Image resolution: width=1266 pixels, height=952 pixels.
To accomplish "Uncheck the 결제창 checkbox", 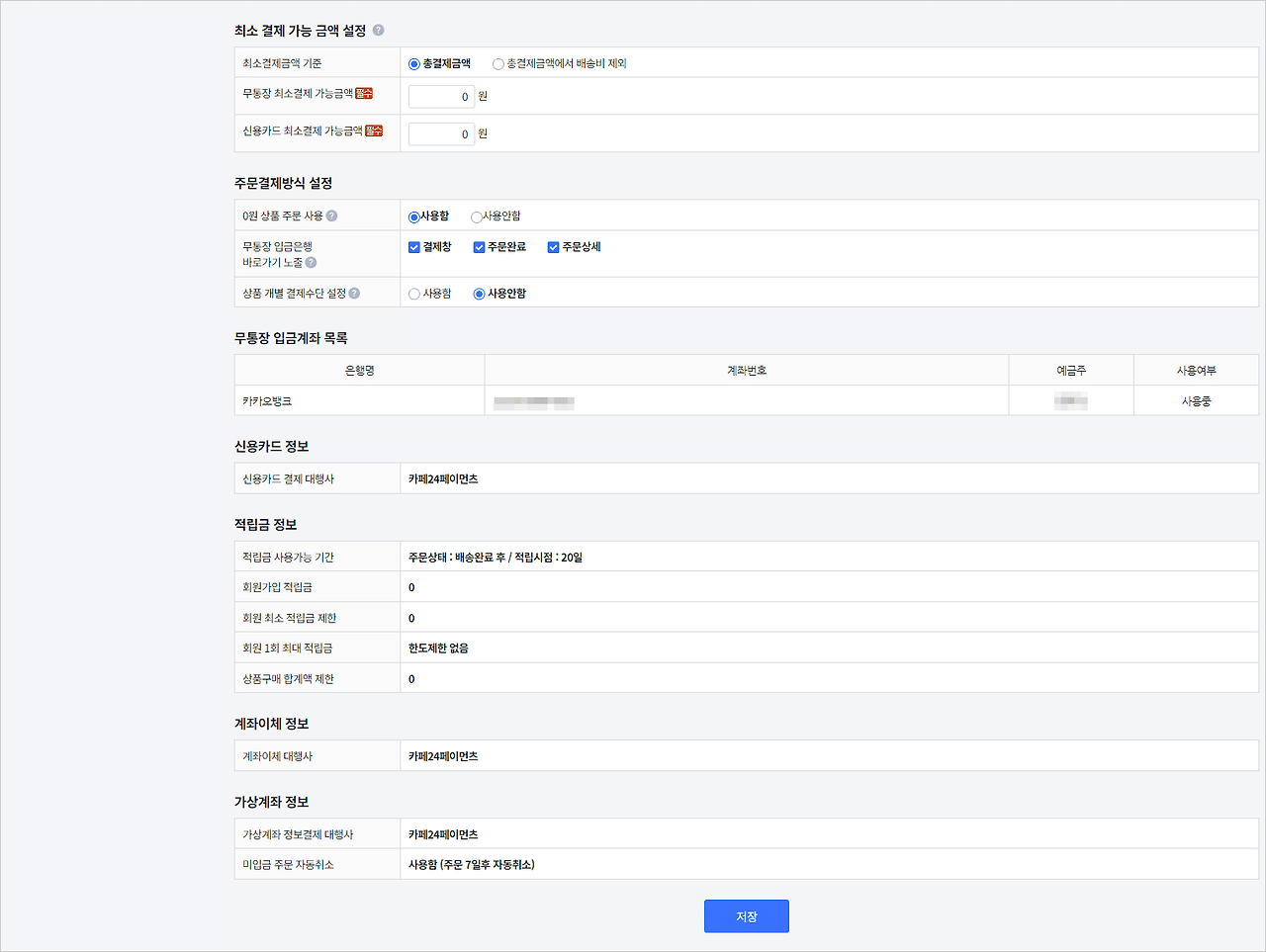I will pyautogui.click(x=414, y=247).
